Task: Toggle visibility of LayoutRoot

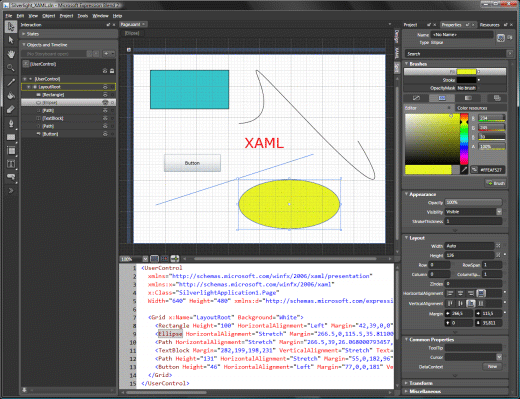Action: pos(105,87)
